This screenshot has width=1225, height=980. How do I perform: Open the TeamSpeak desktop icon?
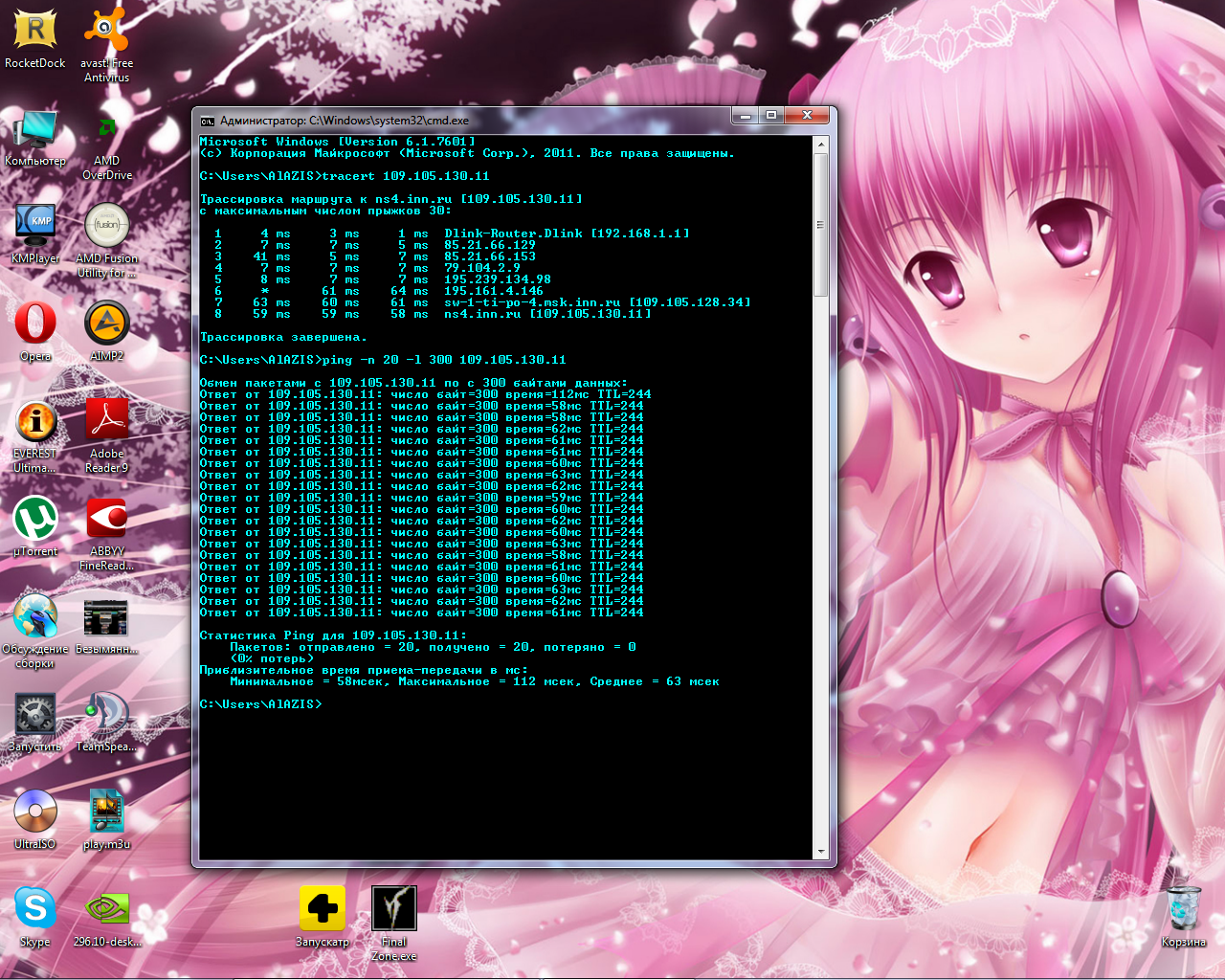click(x=106, y=723)
